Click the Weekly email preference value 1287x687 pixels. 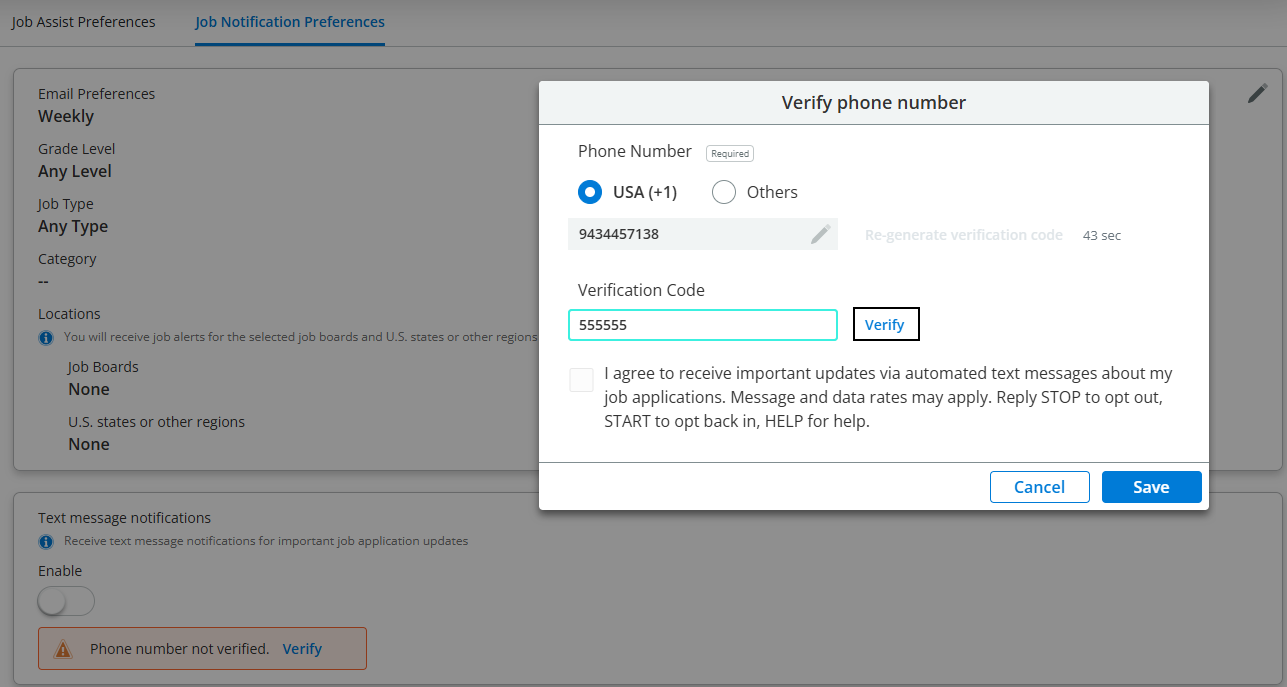tap(66, 116)
